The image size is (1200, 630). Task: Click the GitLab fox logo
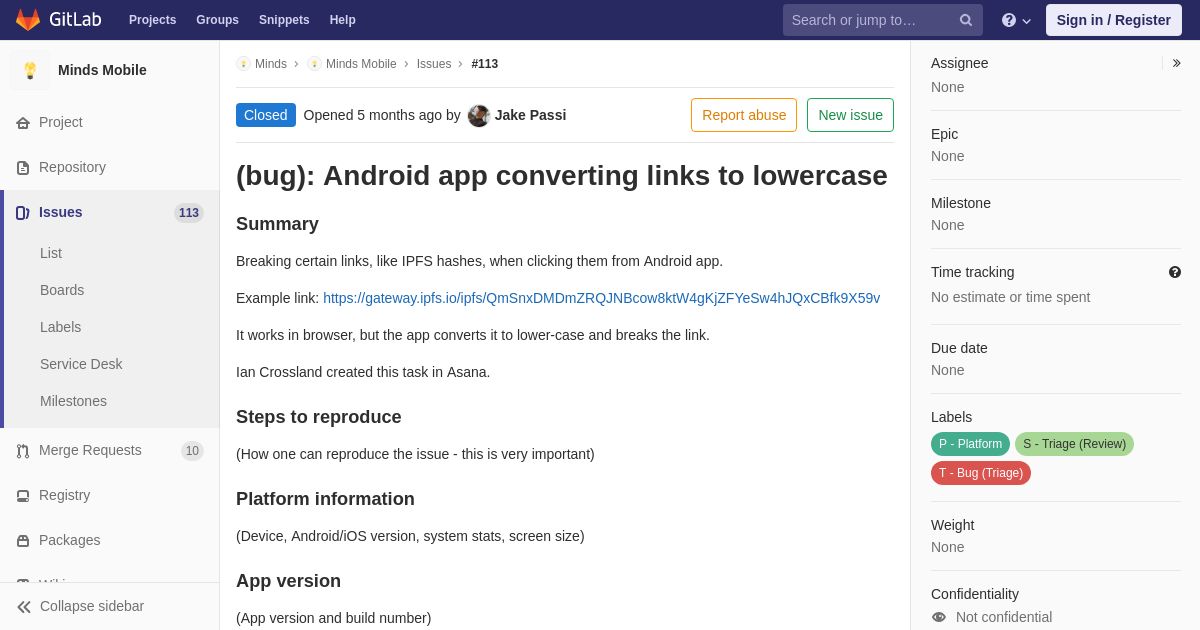pos(28,20)
